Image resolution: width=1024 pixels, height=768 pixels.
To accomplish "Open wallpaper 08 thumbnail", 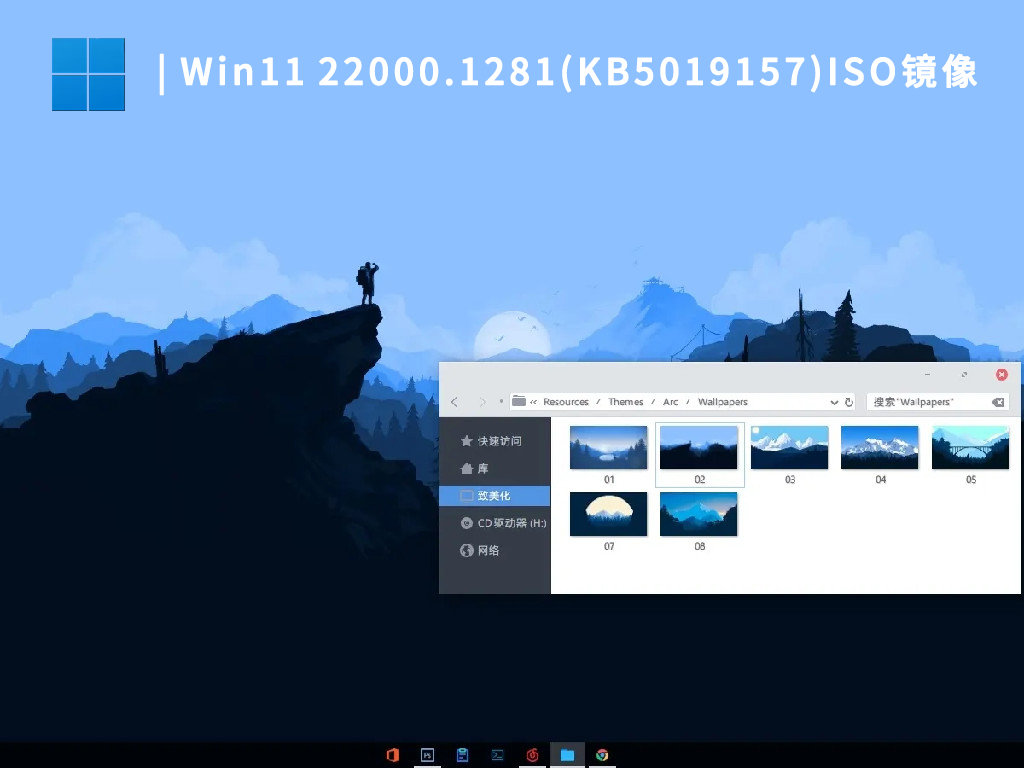I will pyautogui.click(x=698, y=513).
